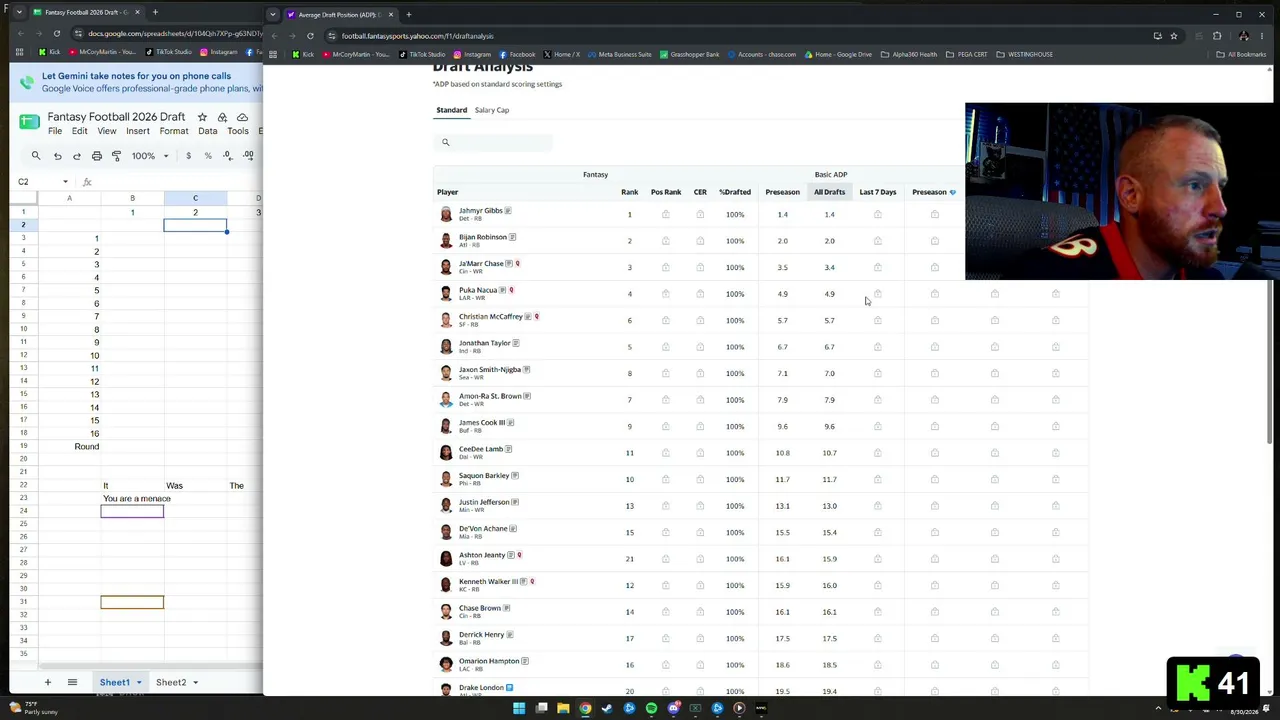The height and width of the screenshot is (720, 1280).
Task: Reload the Yahoo draft analysis page
Action: pyautogui.click(x=310, y=36)
